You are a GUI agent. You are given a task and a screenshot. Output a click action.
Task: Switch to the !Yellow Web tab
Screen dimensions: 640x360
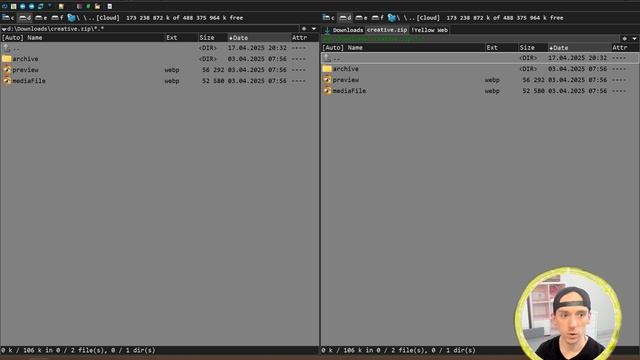click(x=429, y=30)
